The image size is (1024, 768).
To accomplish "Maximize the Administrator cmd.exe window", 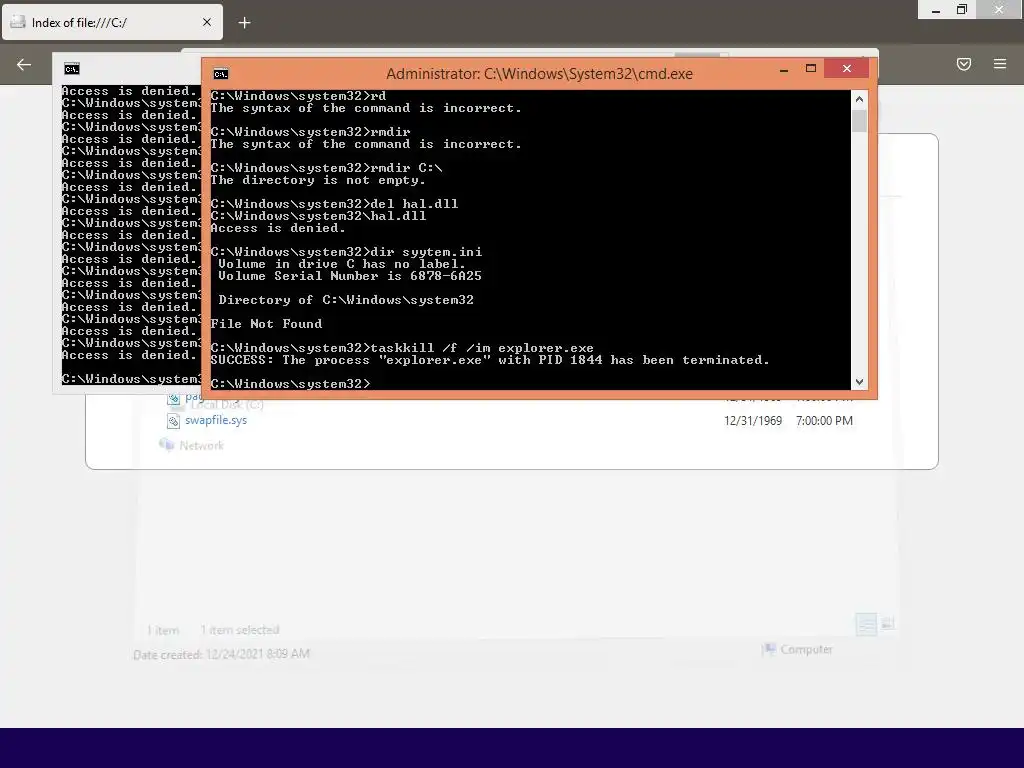I will tap(810, 69).
